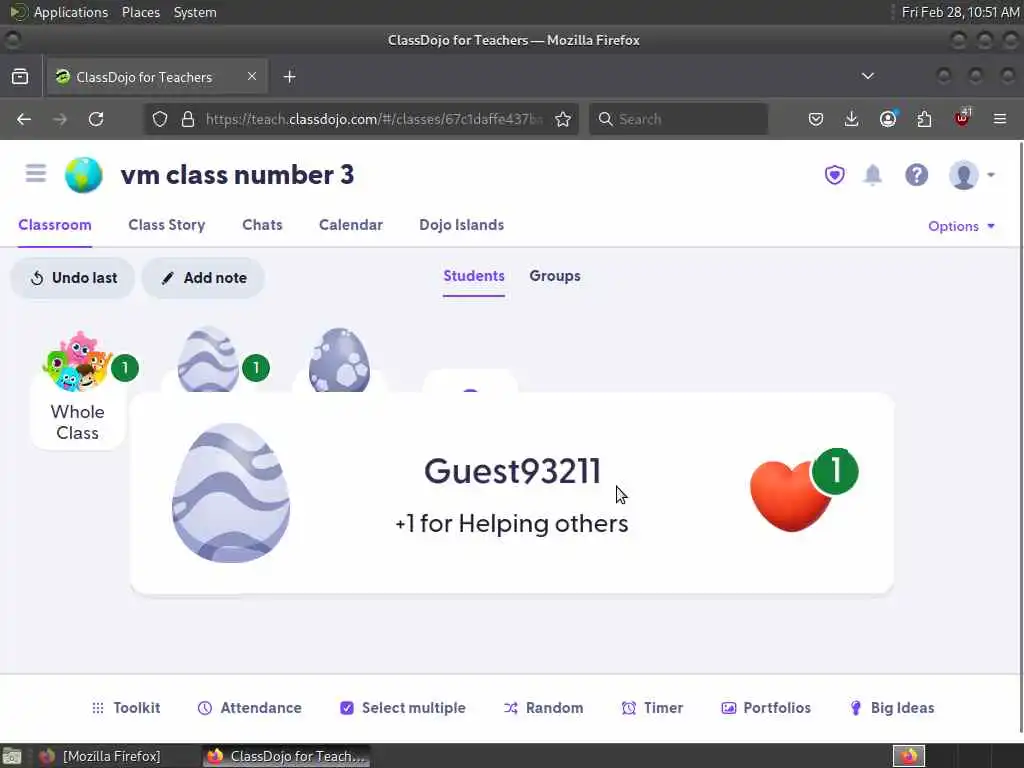
Task: Pick a Random student
Action: point(543,708)
